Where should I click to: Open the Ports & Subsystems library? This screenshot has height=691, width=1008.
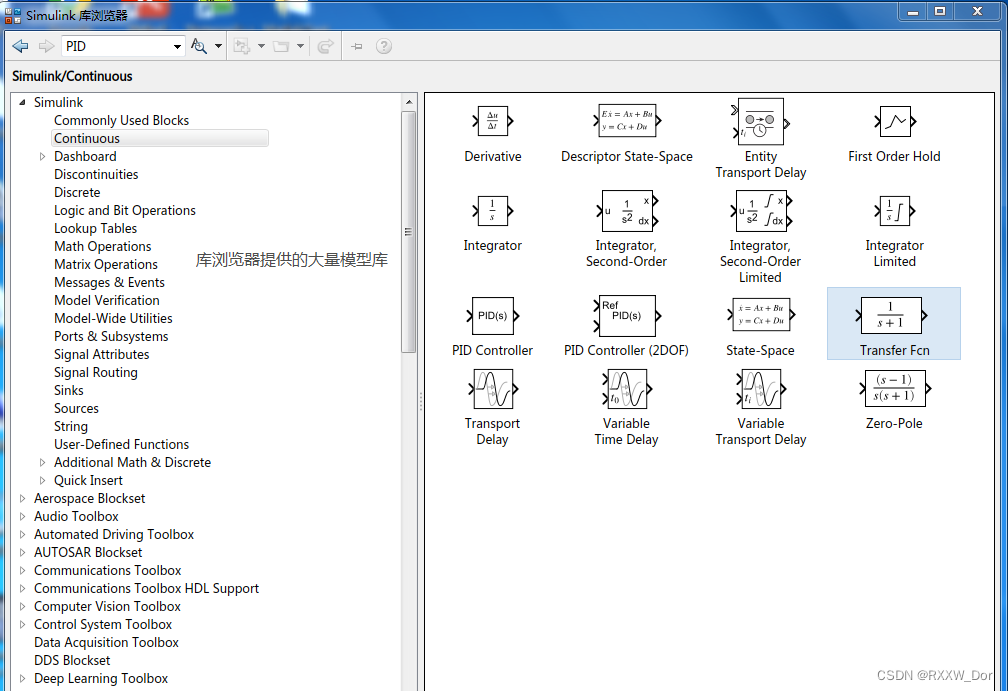(x=111, y=336)
